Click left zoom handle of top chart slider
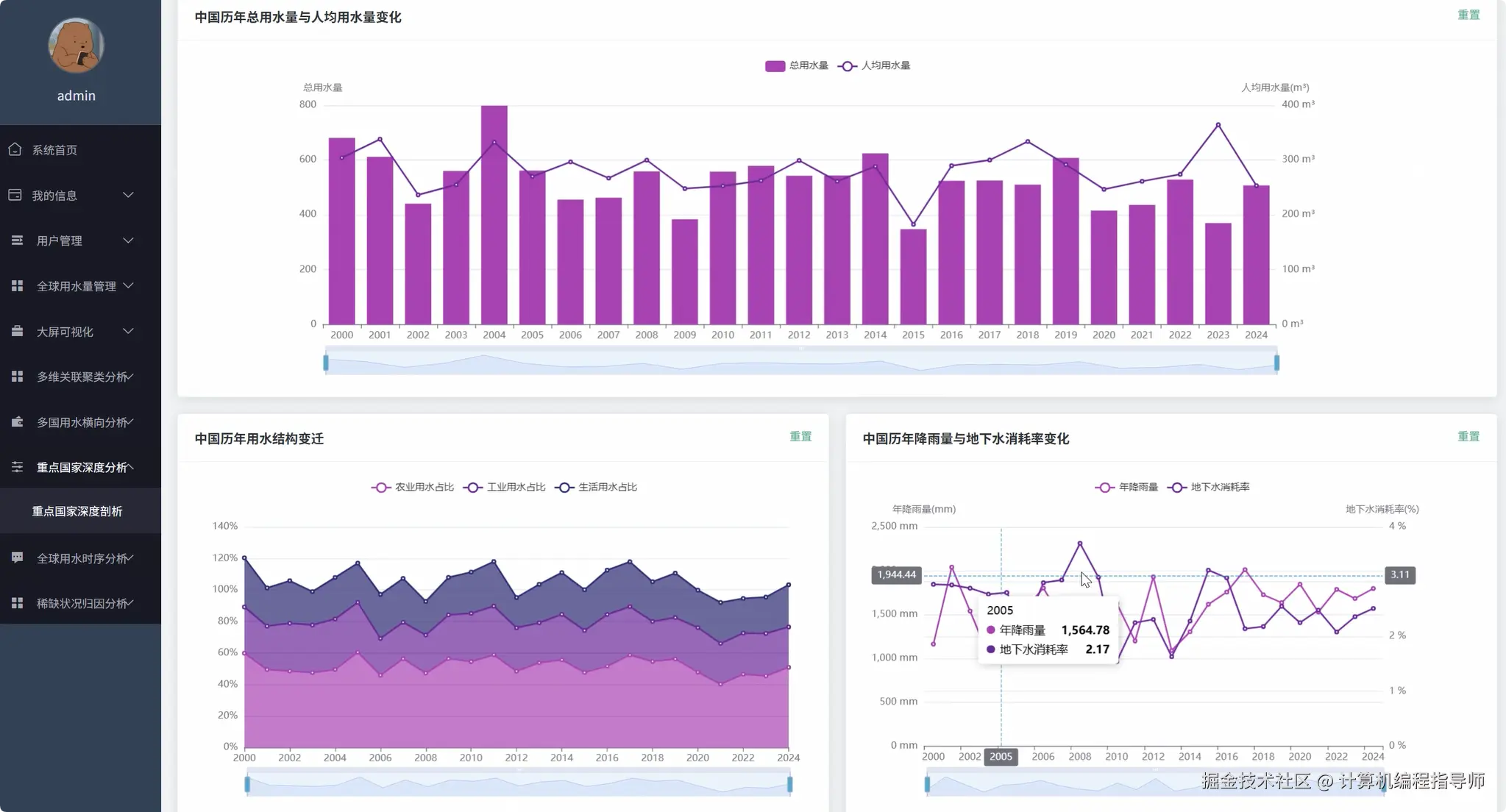Image resolution: width=1506 pixels, height=812 pixels. tap(326, 363)
